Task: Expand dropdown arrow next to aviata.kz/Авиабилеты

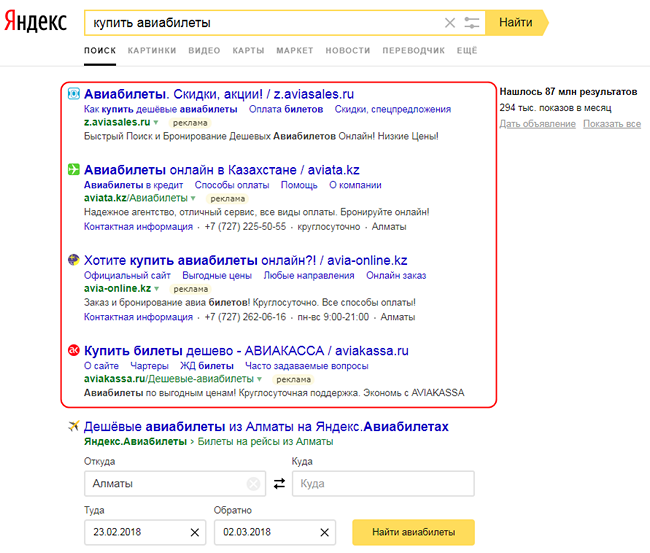Action: 193,199
